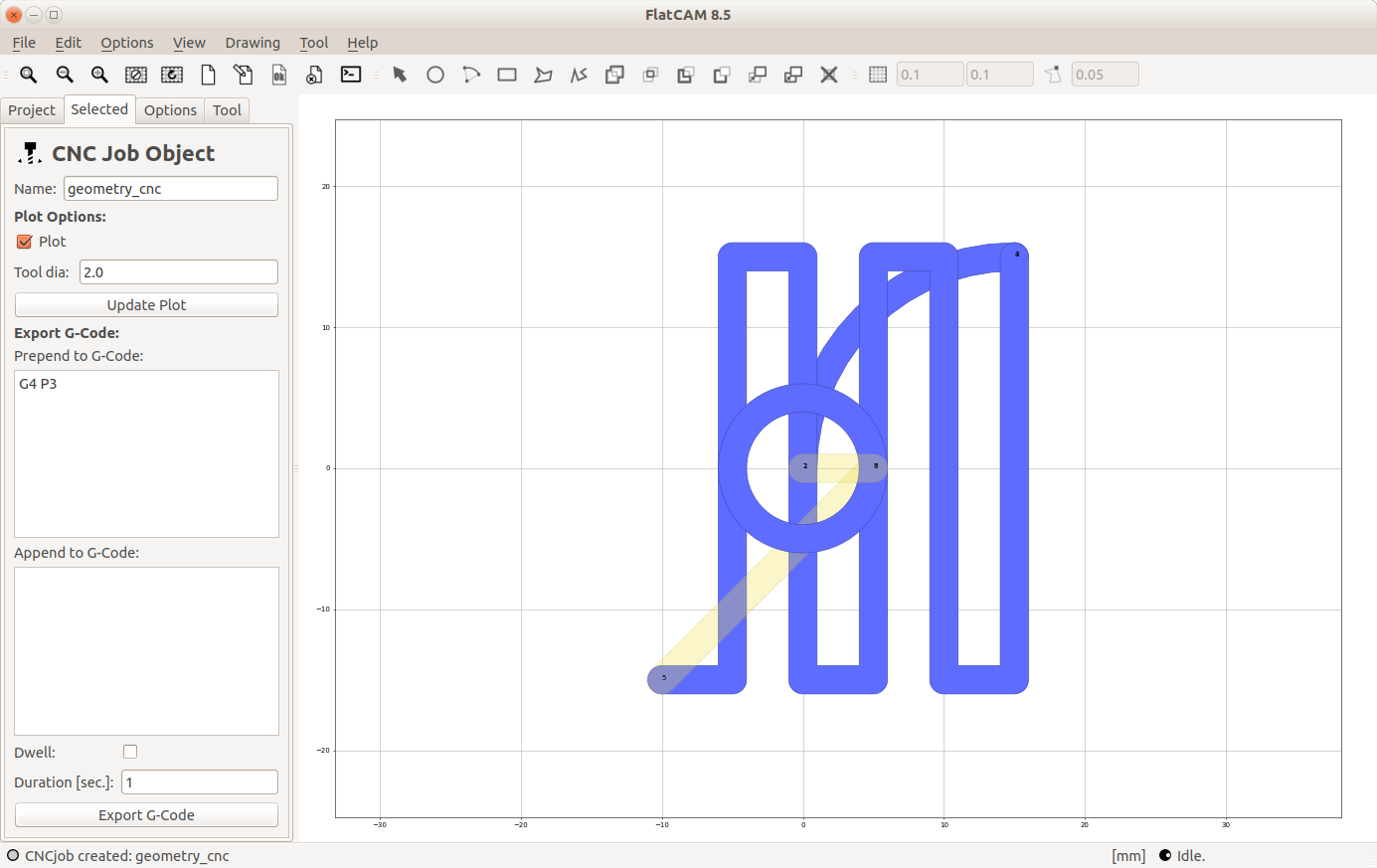The width and height of the screenshot is (1377, 868).
Task: Click the Move Objects icon
Action: (x=758, y=75)
